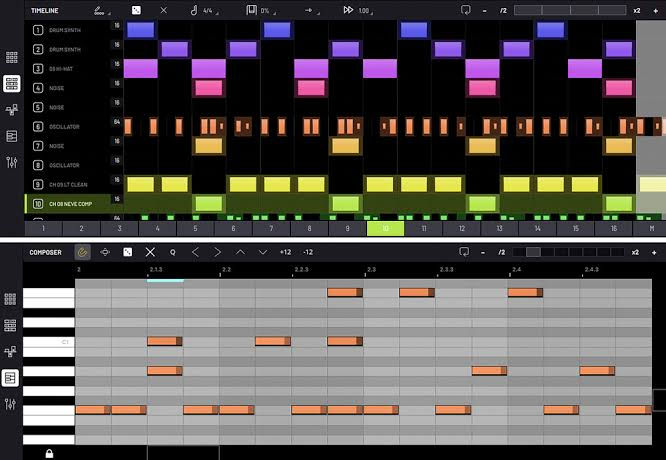666x460 pixels.
Task: Select the CH 09 LT Clean track label
Action: pos(68,185)
